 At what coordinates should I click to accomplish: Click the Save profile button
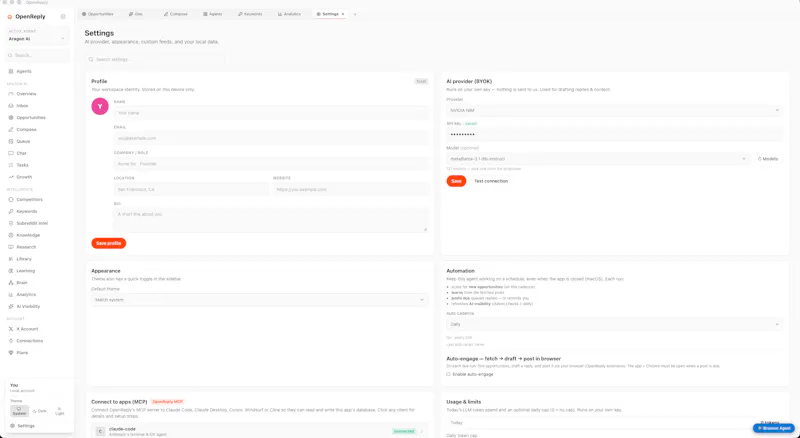(109, 244)
